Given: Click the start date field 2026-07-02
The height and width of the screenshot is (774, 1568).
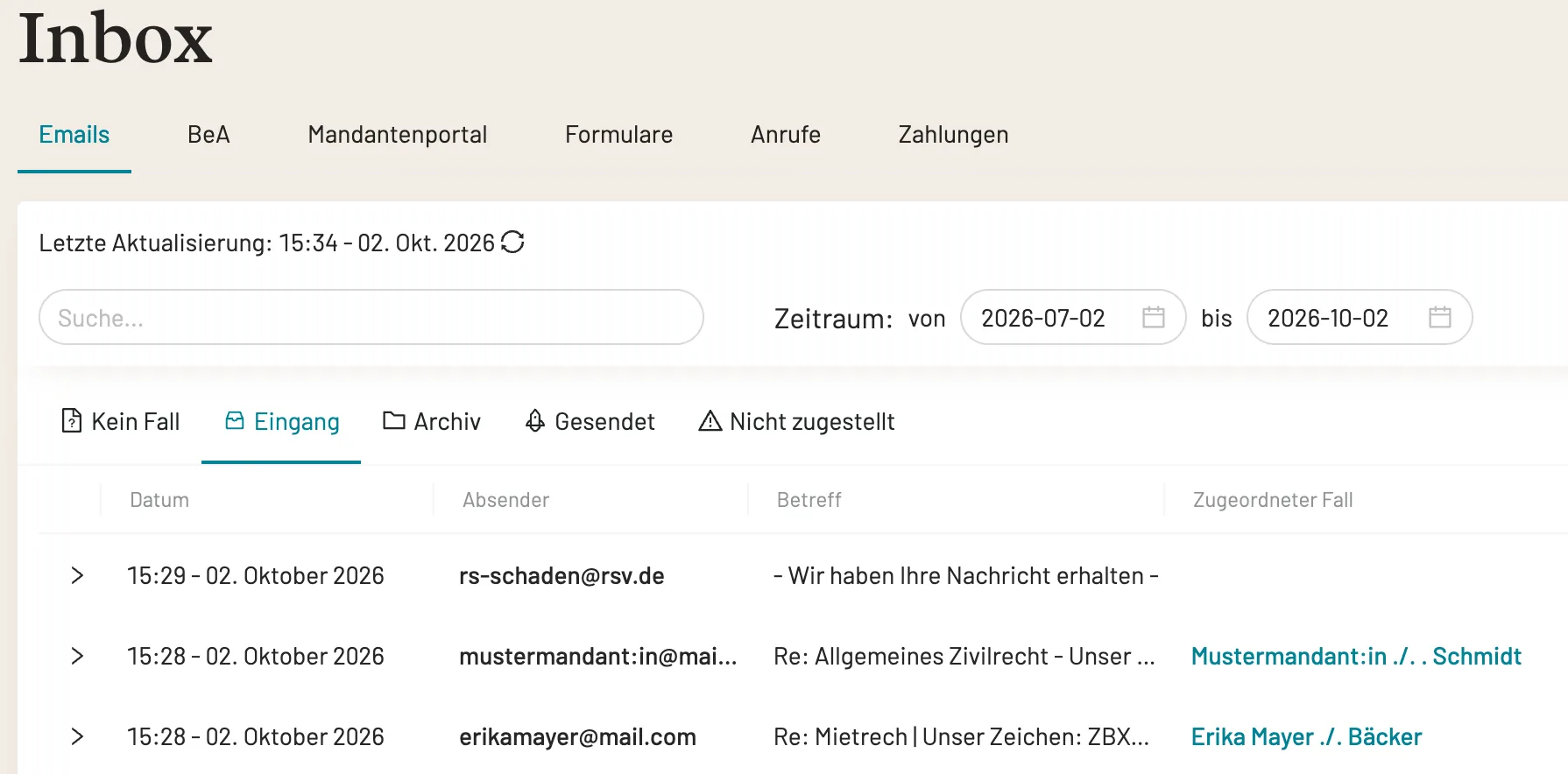Looking at the screenshot, I should (x=1073, y=317).
